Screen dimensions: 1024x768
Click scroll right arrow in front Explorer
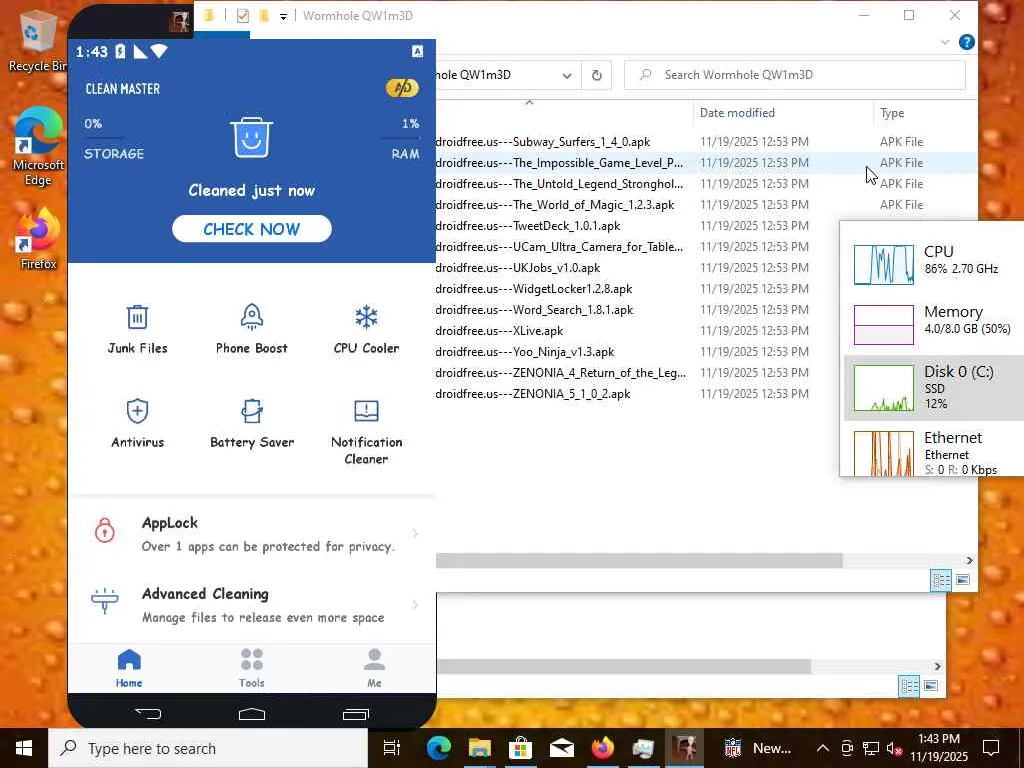[x=969, y=560]
